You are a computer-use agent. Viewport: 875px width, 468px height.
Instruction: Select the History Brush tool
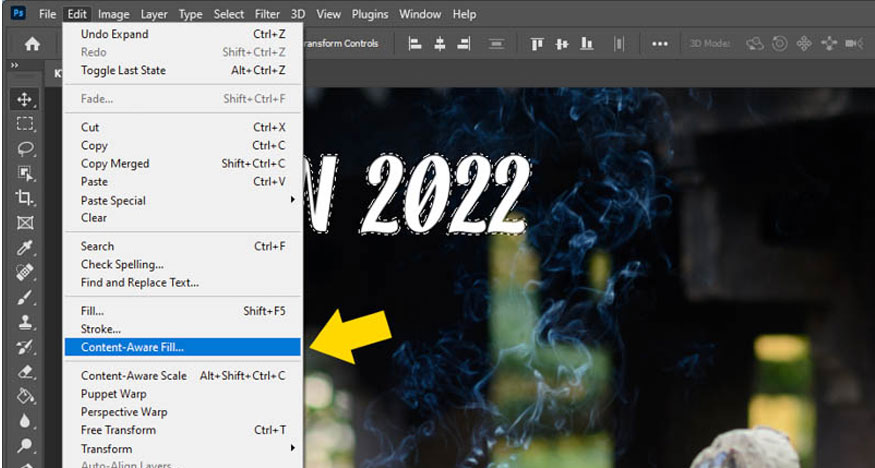pos(25,347)
